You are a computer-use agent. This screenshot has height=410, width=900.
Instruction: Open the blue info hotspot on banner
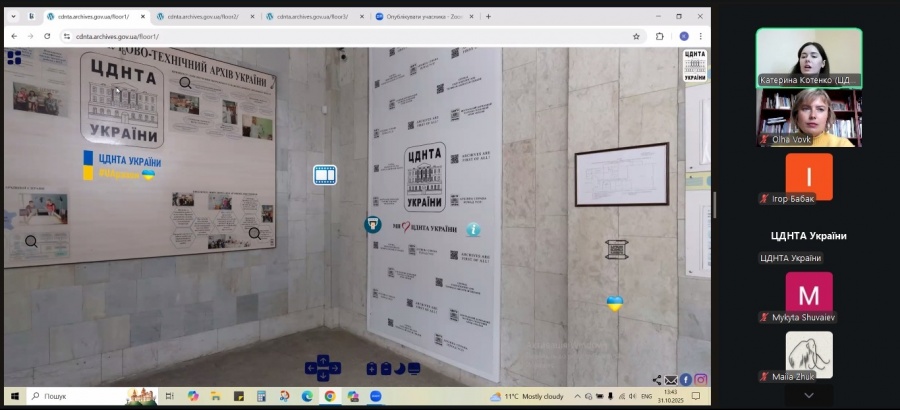coord(473,229)
